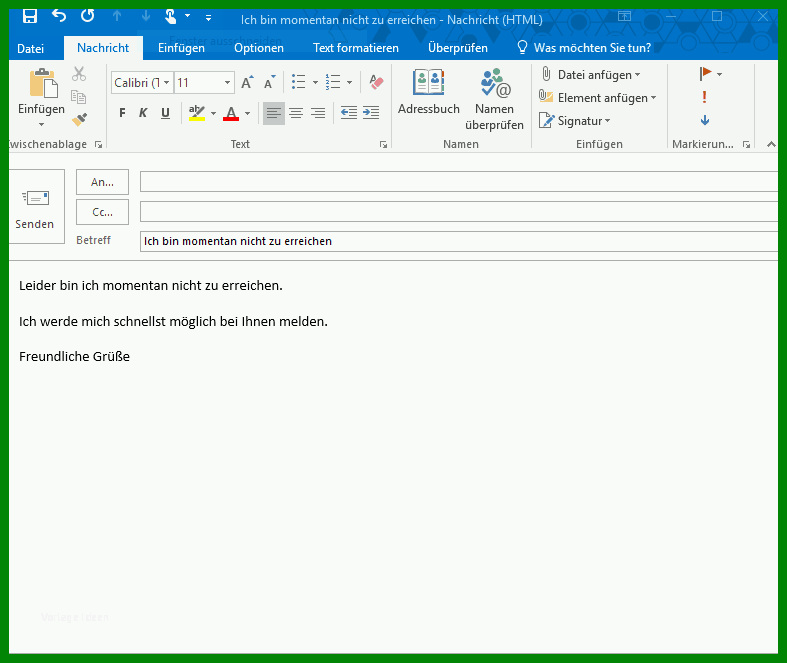The width and height of the screenshot is (787, 663).
Task: Mark message as low importance
Action: [705, 120]
